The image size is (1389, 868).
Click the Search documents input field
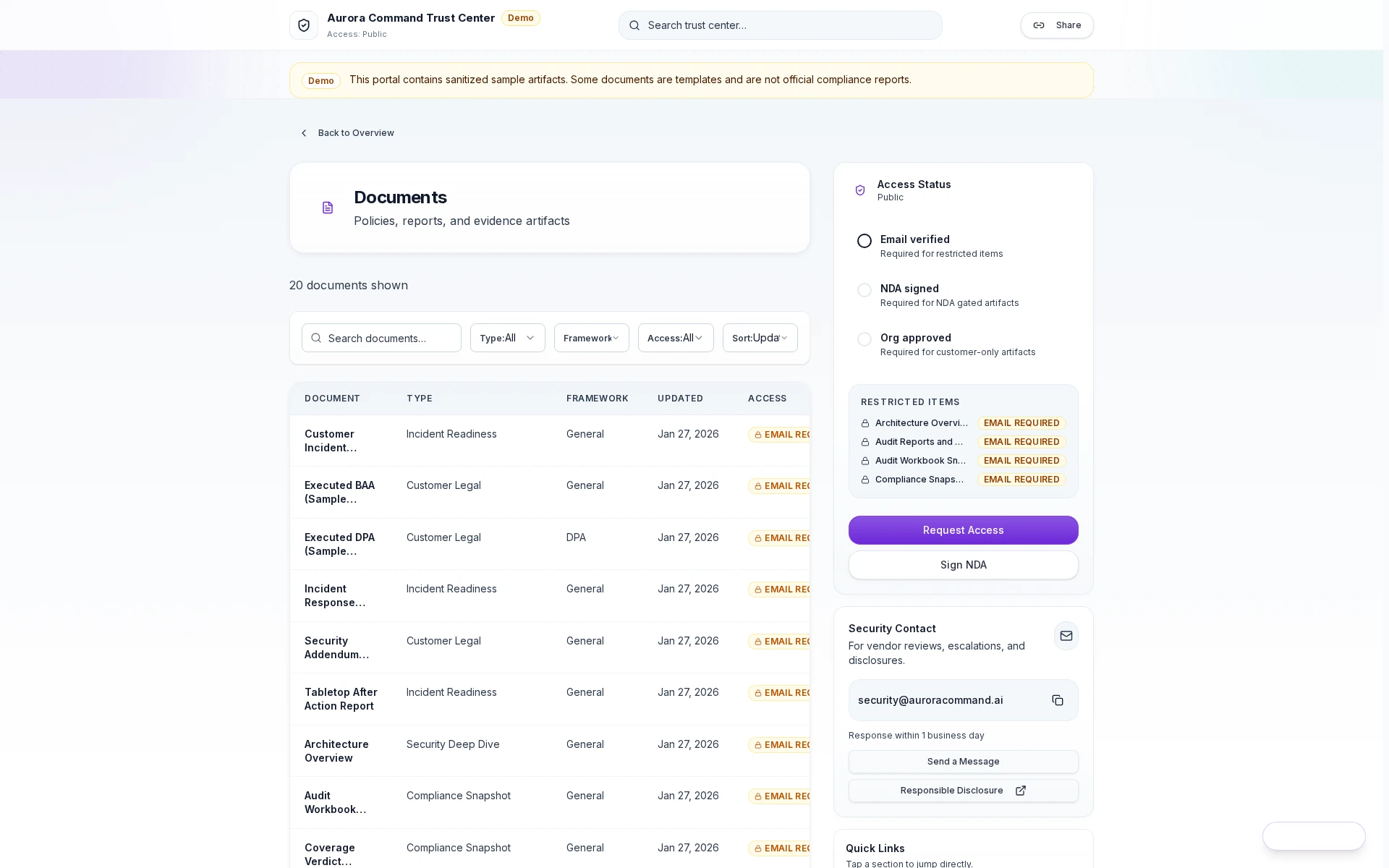click(381, 338)
